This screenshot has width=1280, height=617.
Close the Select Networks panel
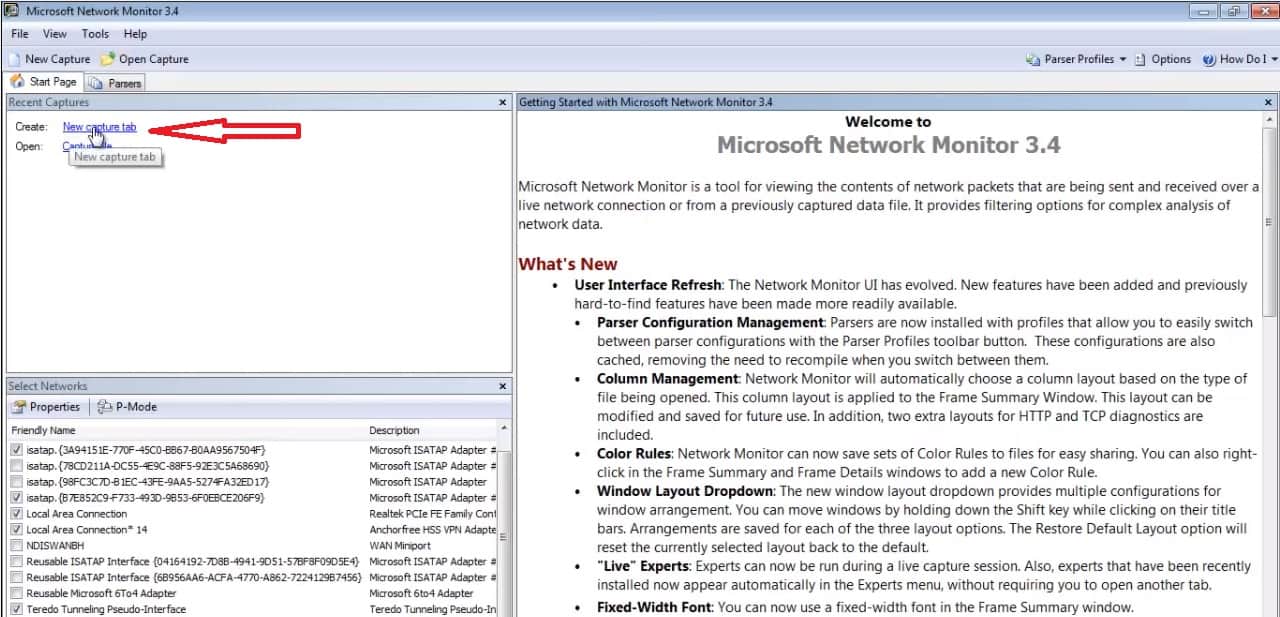pyautogui.click(x=502, y=386)
